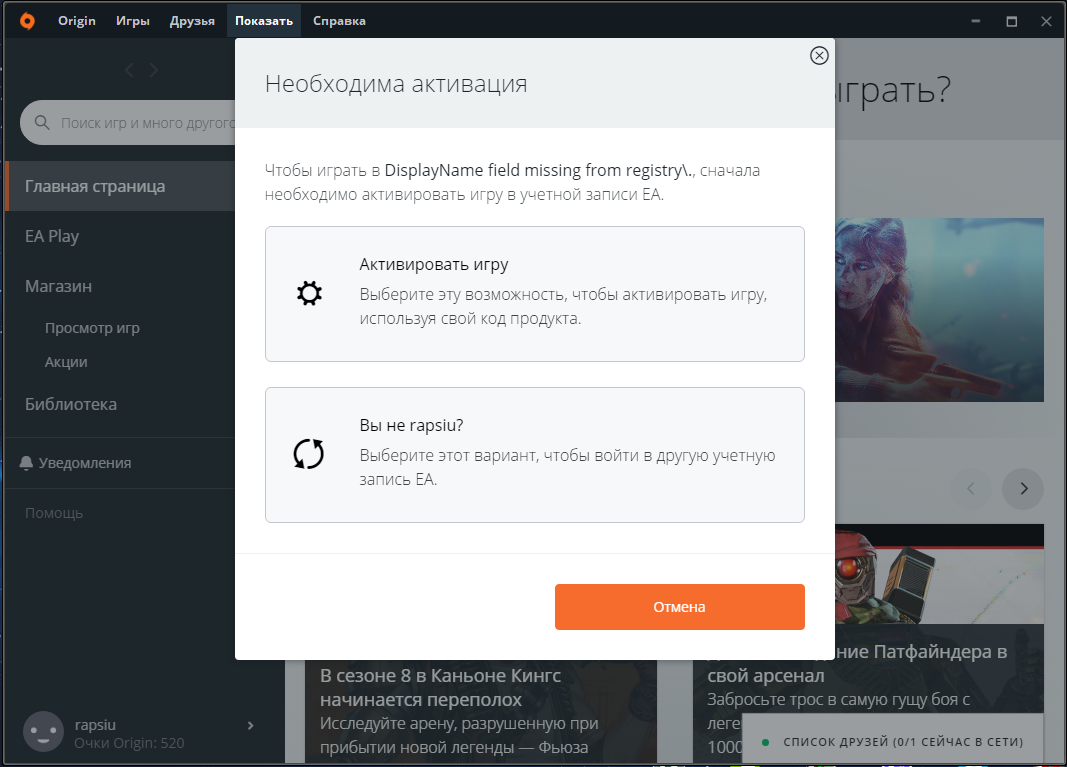The image size is (1067, 767).
Task: Open the Показать menu
Action: (264, 21)
